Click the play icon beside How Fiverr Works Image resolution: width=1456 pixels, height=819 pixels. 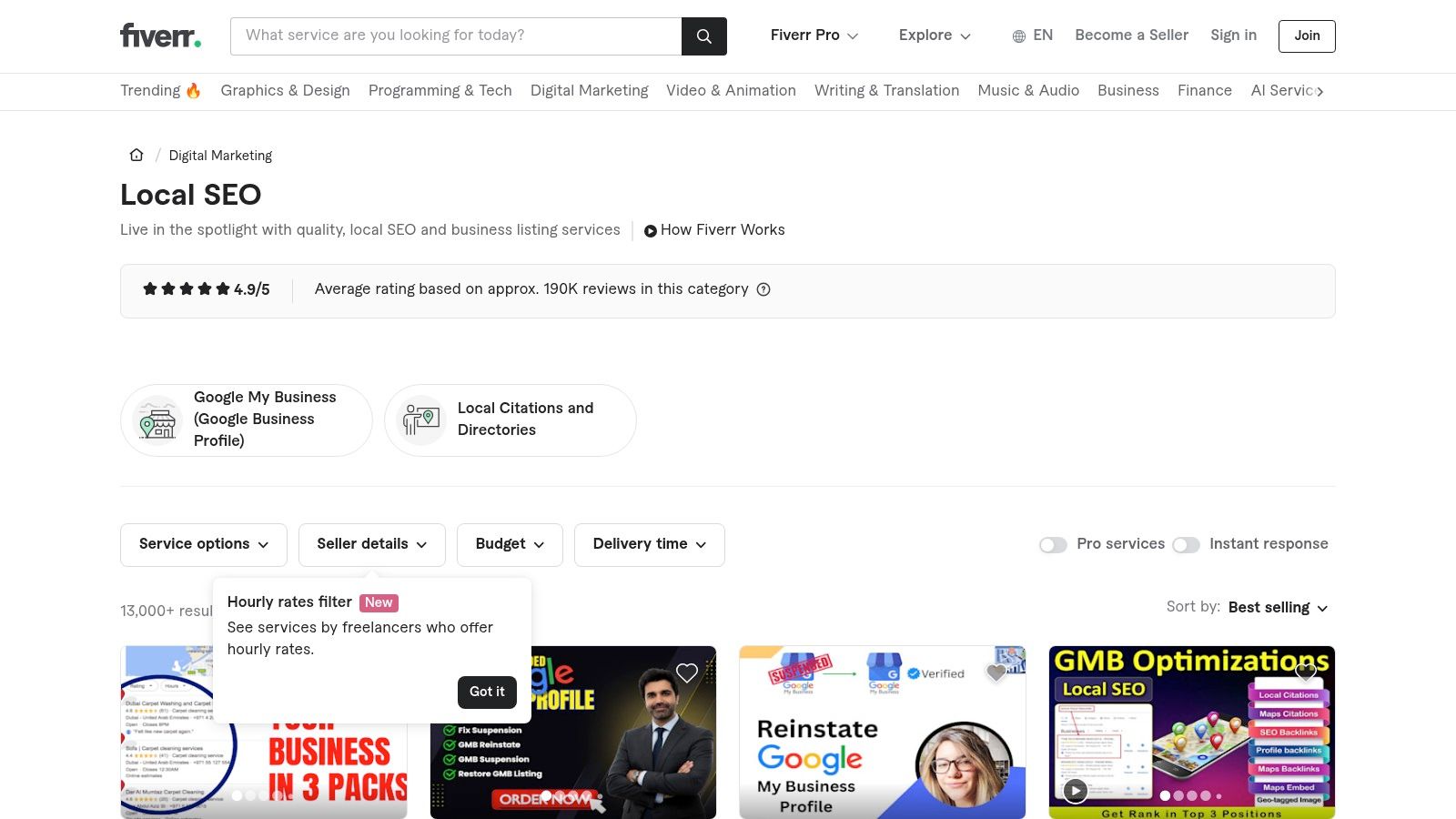click(x=650, y=230)
